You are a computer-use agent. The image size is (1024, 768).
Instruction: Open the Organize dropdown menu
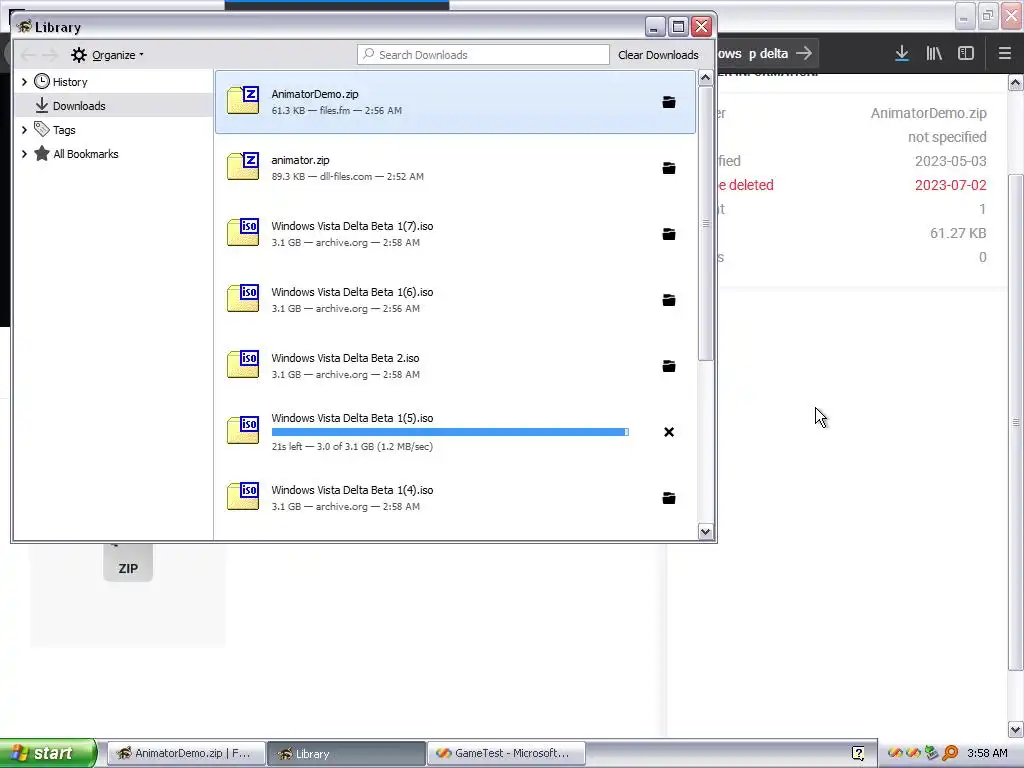point(108,55)
